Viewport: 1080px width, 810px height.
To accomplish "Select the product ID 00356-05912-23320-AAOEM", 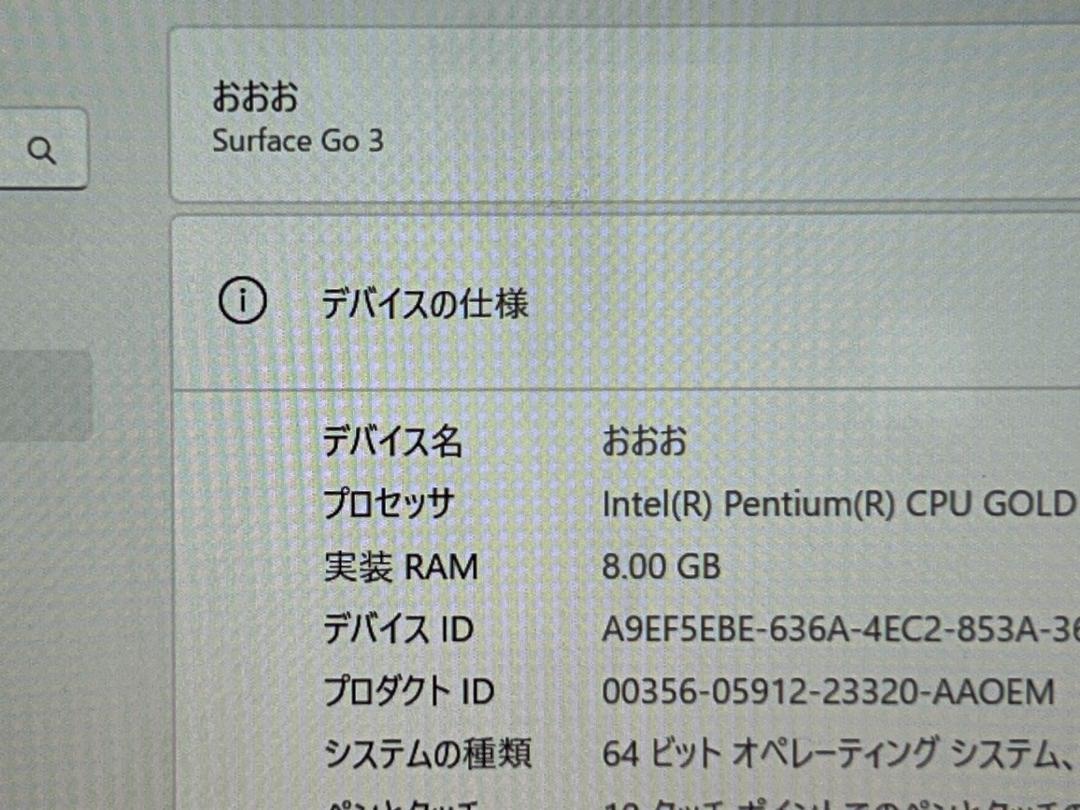I will tap(829, 692).
